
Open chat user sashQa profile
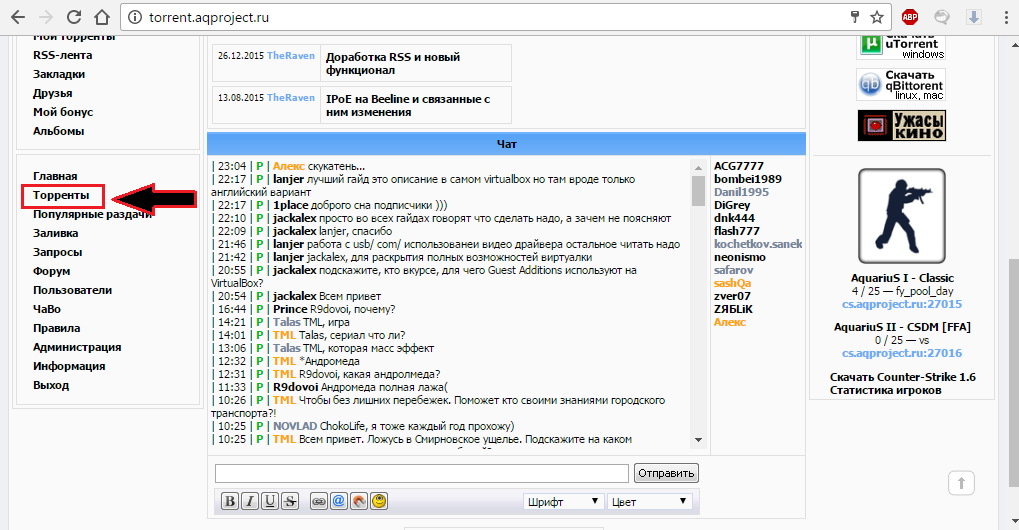732,283
